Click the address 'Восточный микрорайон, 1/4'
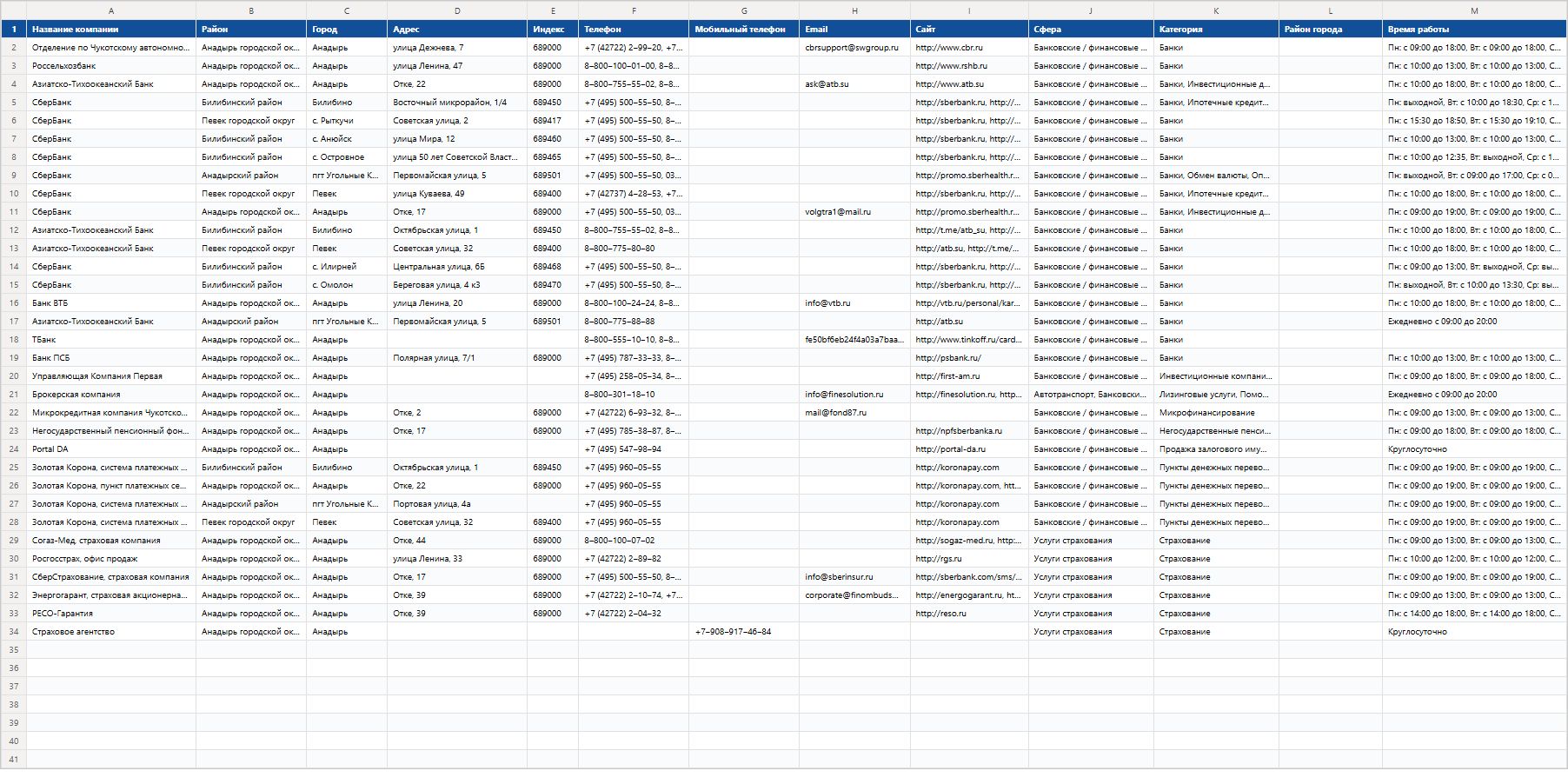The width and height of the screenshot is (1568, 784). (x=457, y=103)
